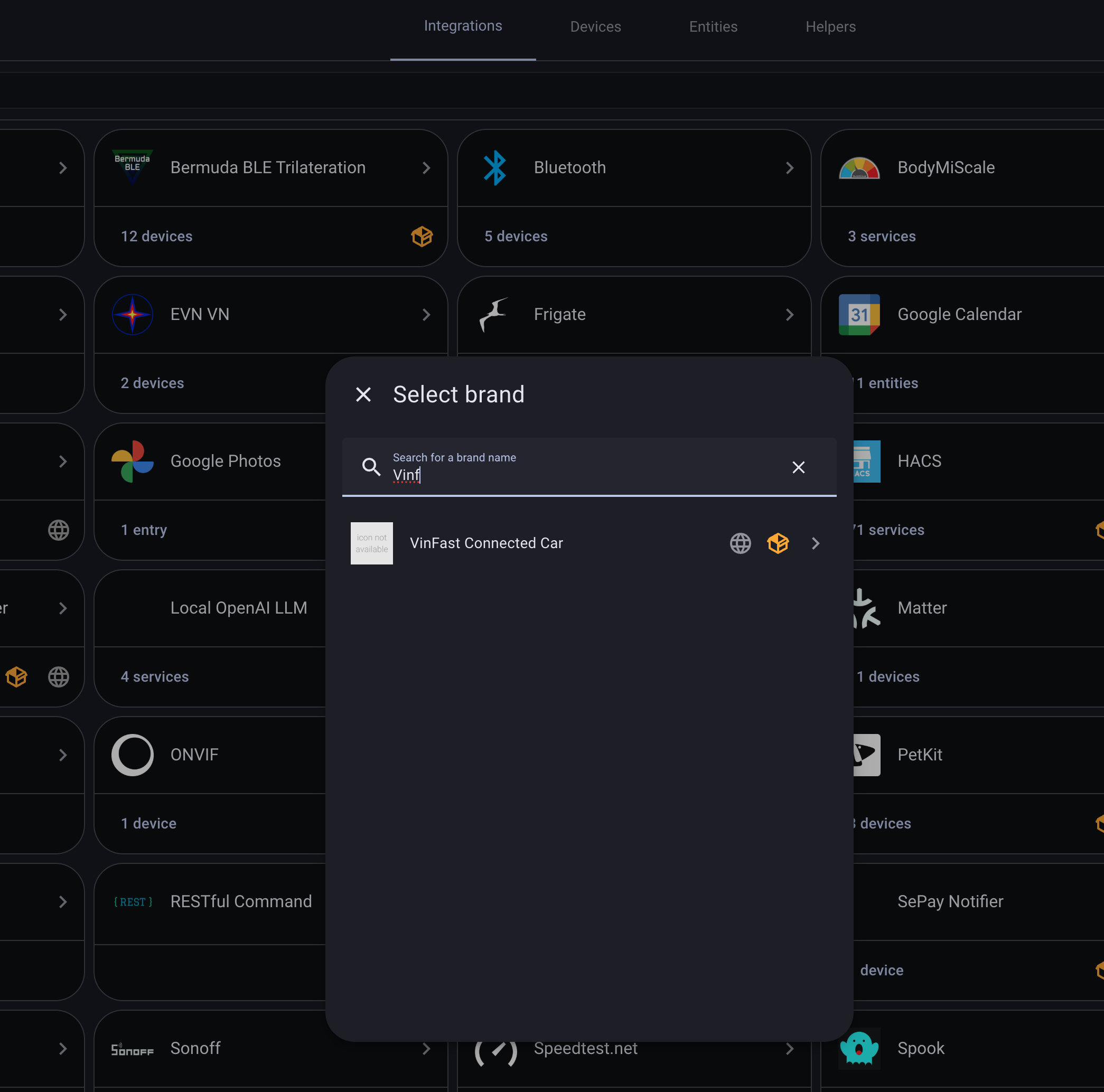Click the Bermuda BLE custom integration box icon
The width and height of the screenshot is (1104, 1092).
pos(422,236)
